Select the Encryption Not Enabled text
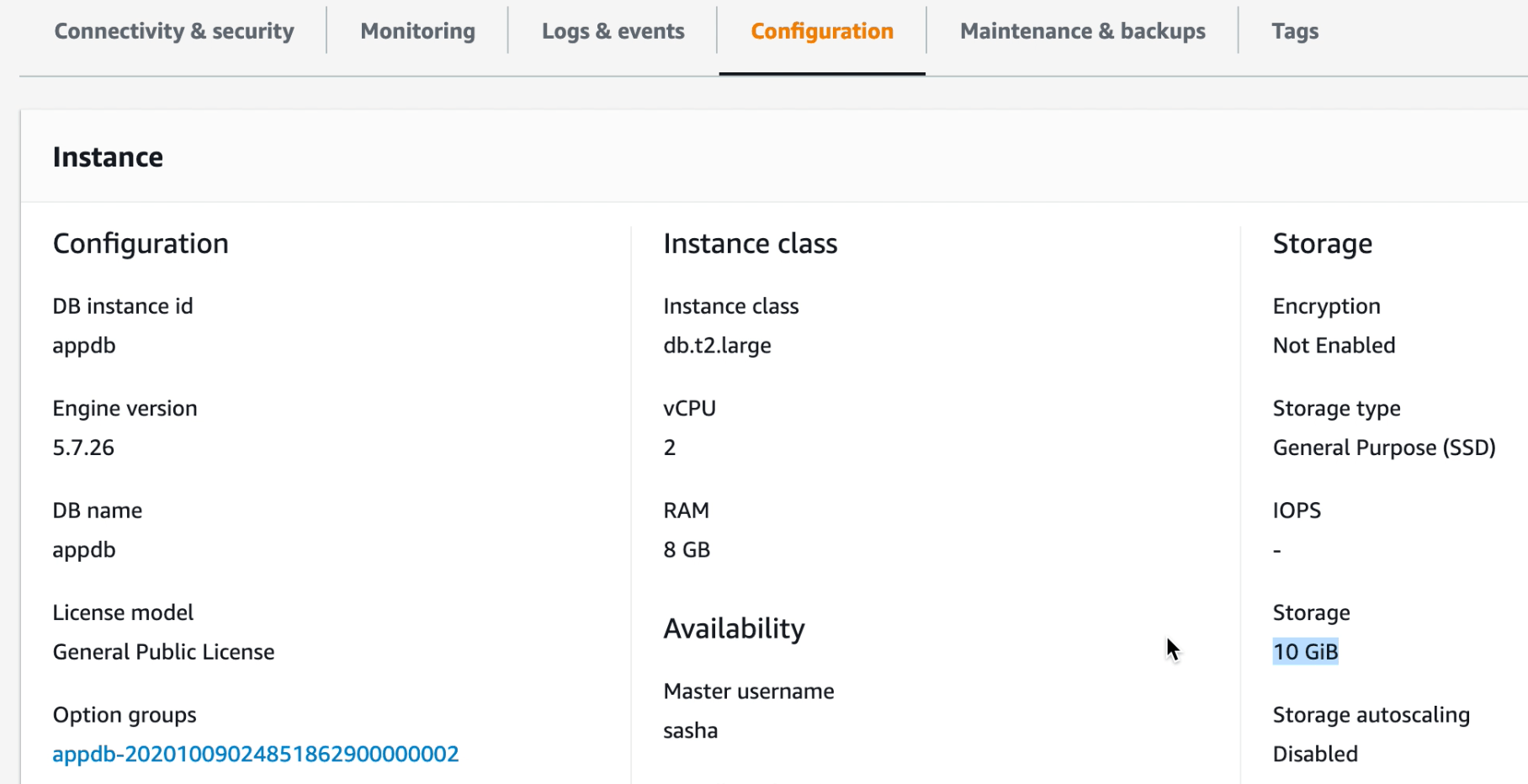Screen dimensions: 1528x784 (x=1334, y=345)
